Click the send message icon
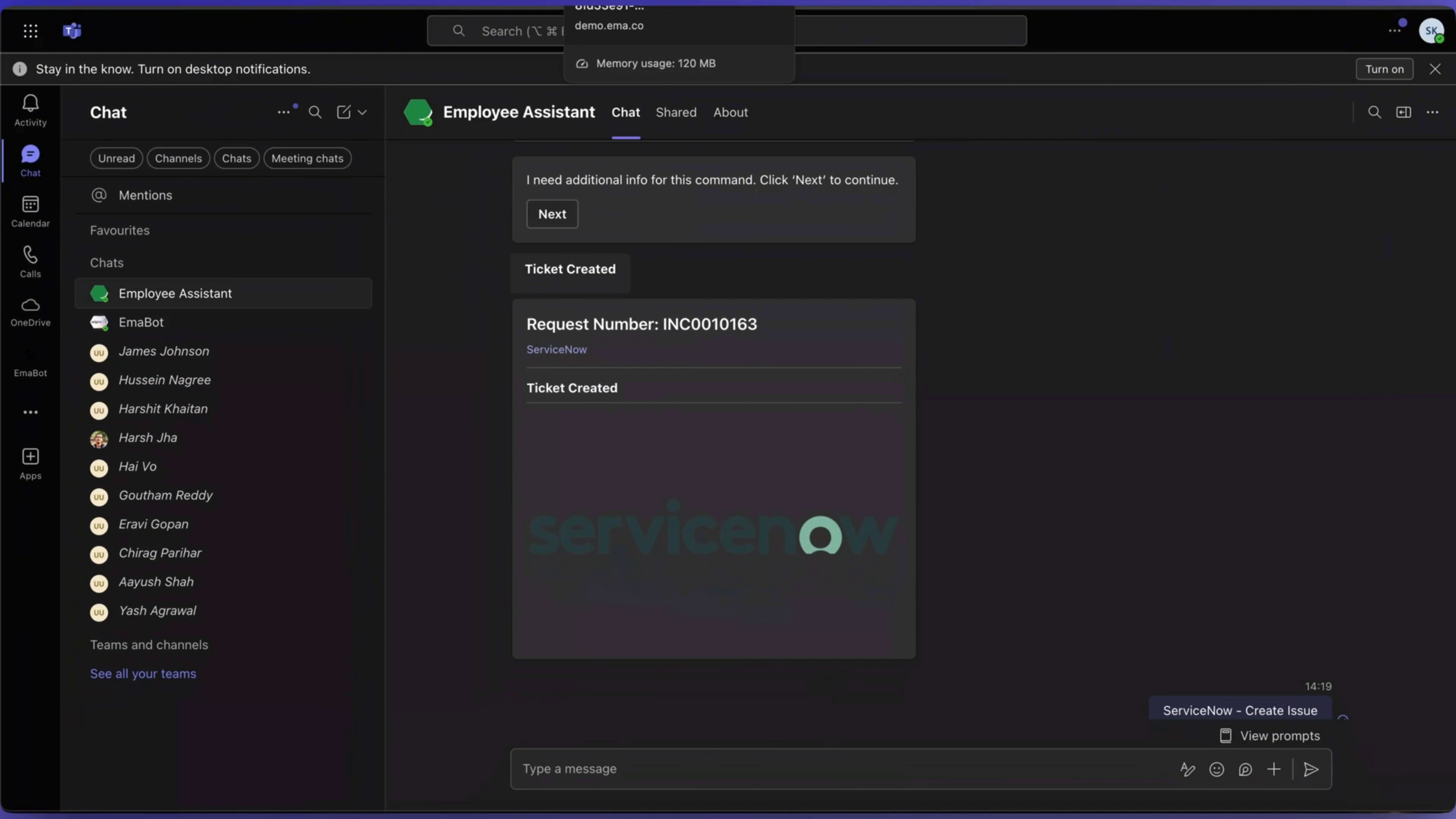Screen dimensions: 1456x819 point(1311,769)
